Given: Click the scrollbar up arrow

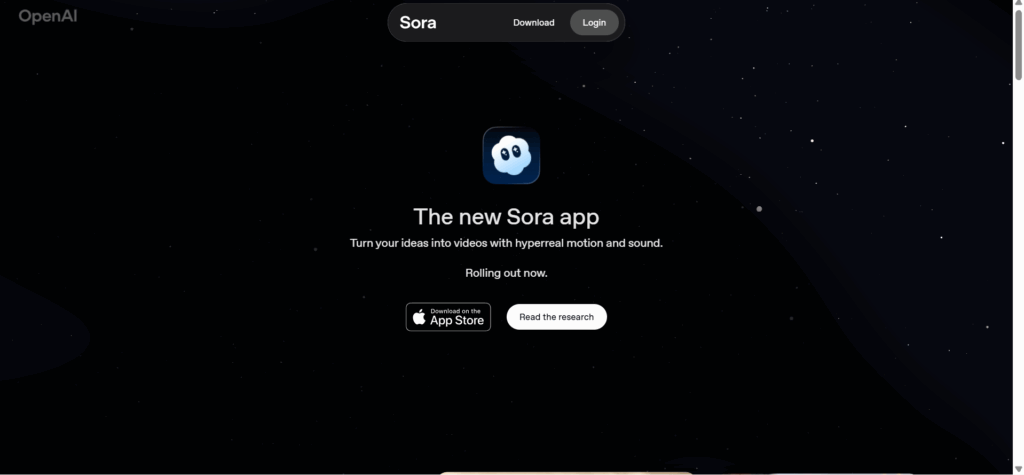Looking at the screenshot, I should (1018, 3).
